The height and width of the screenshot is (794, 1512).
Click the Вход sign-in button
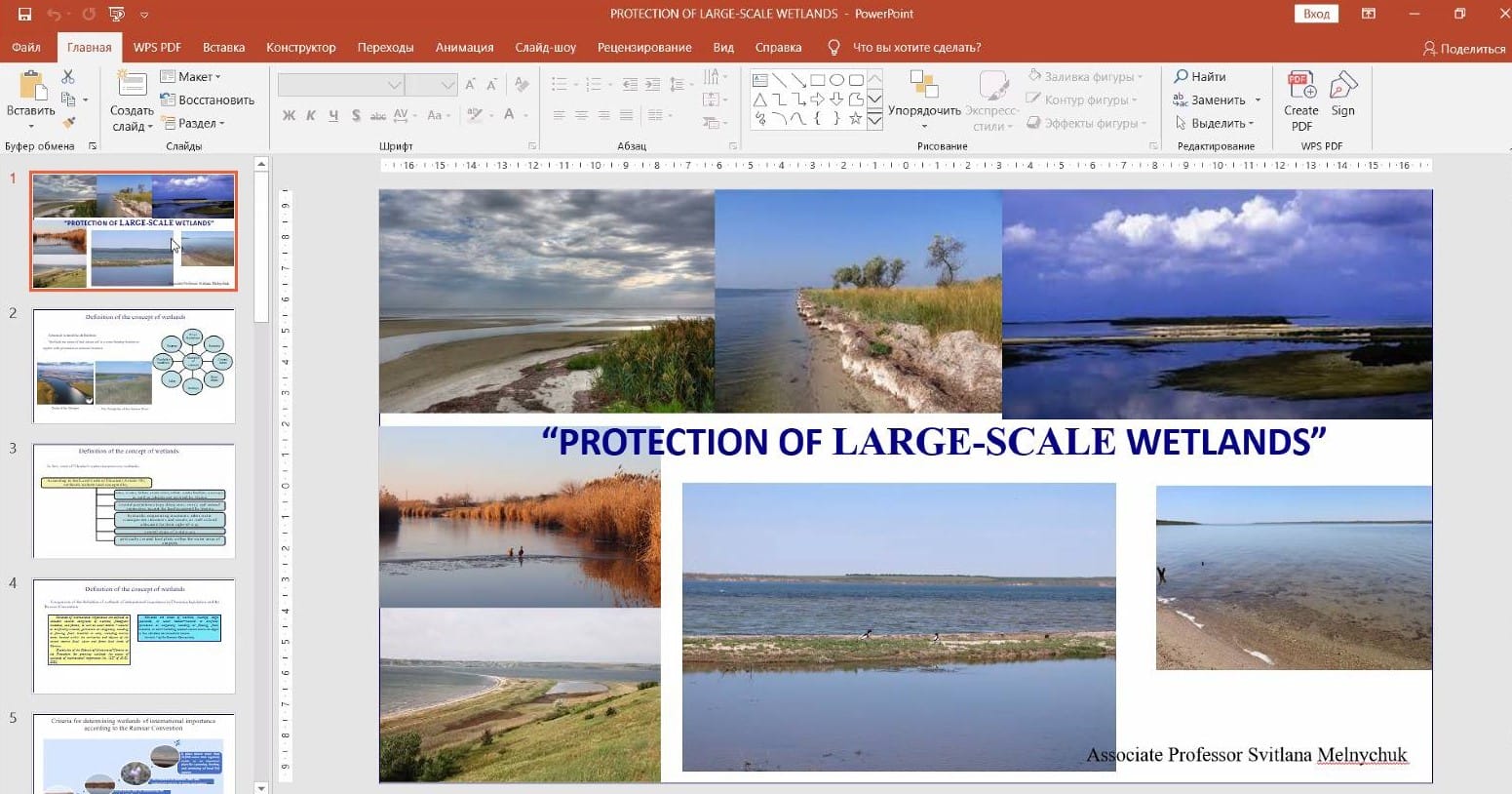(x=1316, y=14)
